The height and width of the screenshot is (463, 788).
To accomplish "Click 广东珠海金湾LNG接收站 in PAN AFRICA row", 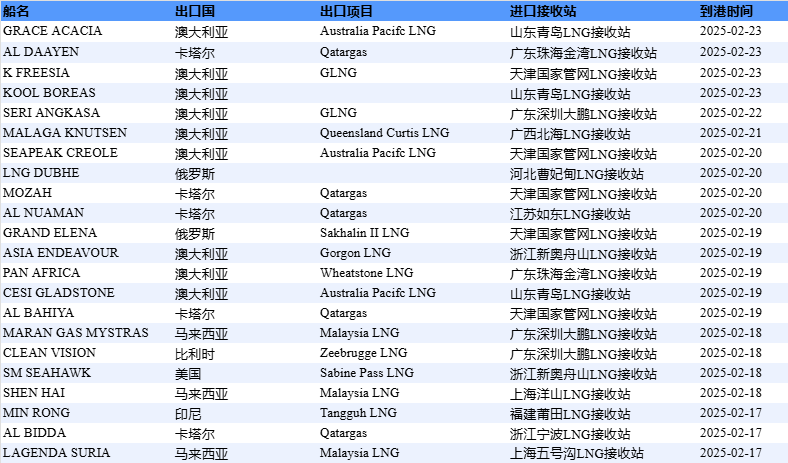I will pos(583,274).
